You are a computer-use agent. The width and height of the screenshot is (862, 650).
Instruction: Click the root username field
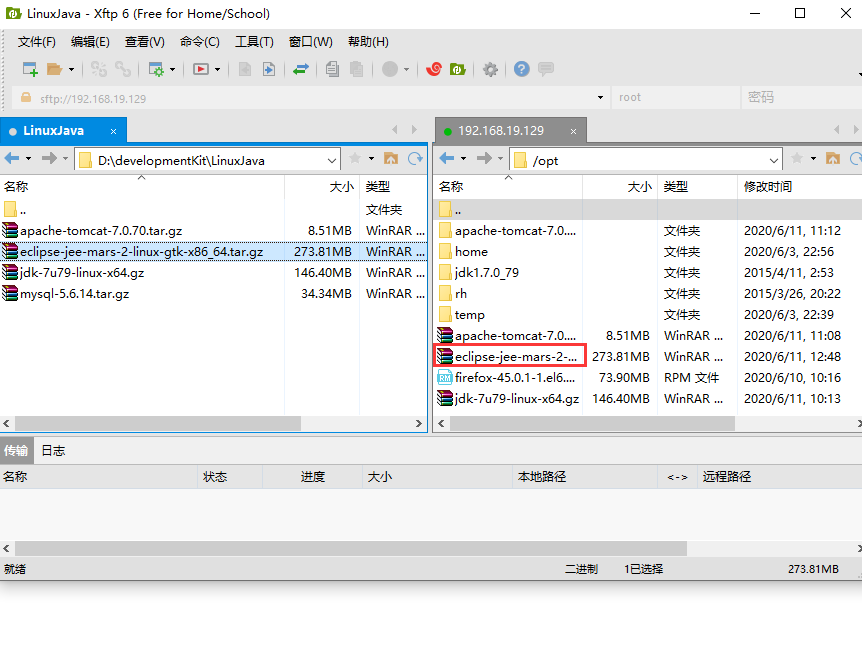tap(676, 98)
